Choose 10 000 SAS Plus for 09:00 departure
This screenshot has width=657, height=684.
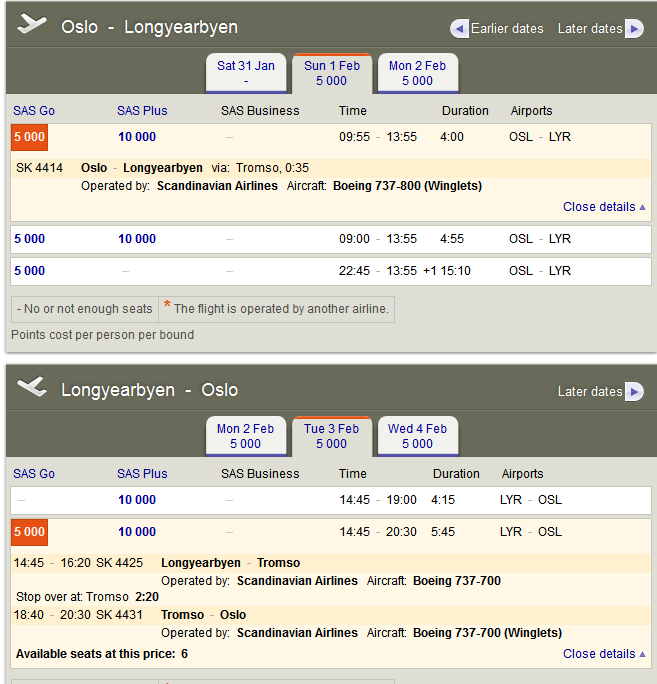pyautogui.click(x=137, y=239)
